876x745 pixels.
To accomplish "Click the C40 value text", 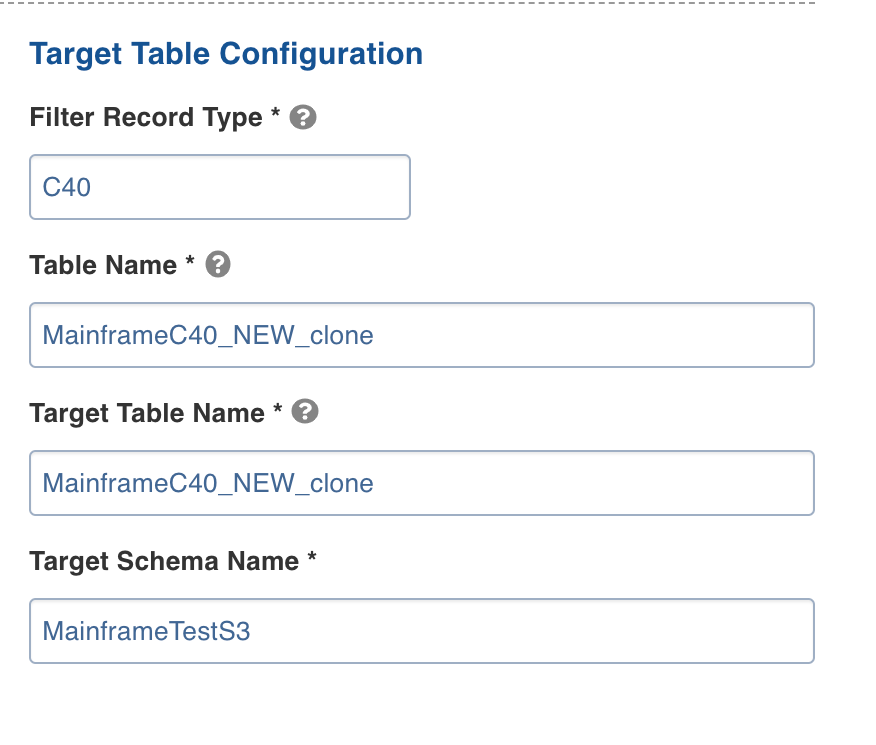I will (x=67, y=187).
